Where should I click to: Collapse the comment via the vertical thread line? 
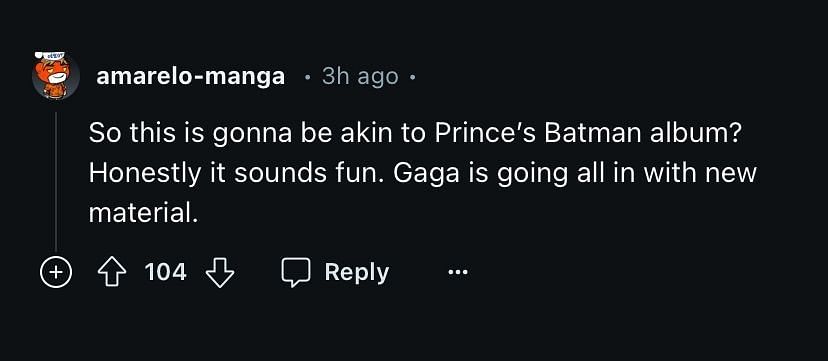coord(55,181)
